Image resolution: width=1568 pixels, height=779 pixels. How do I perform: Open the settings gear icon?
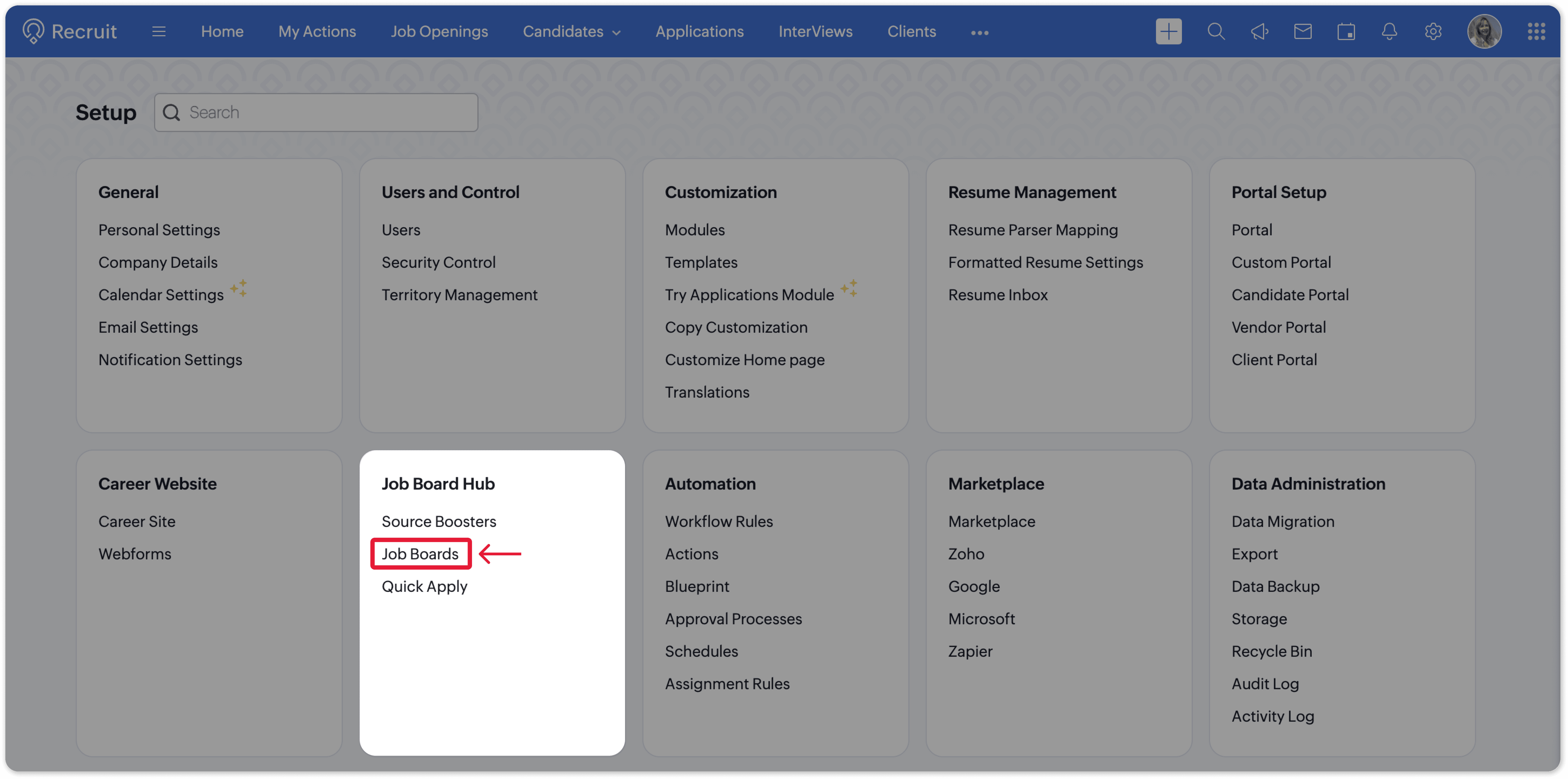click(1432, 32)
